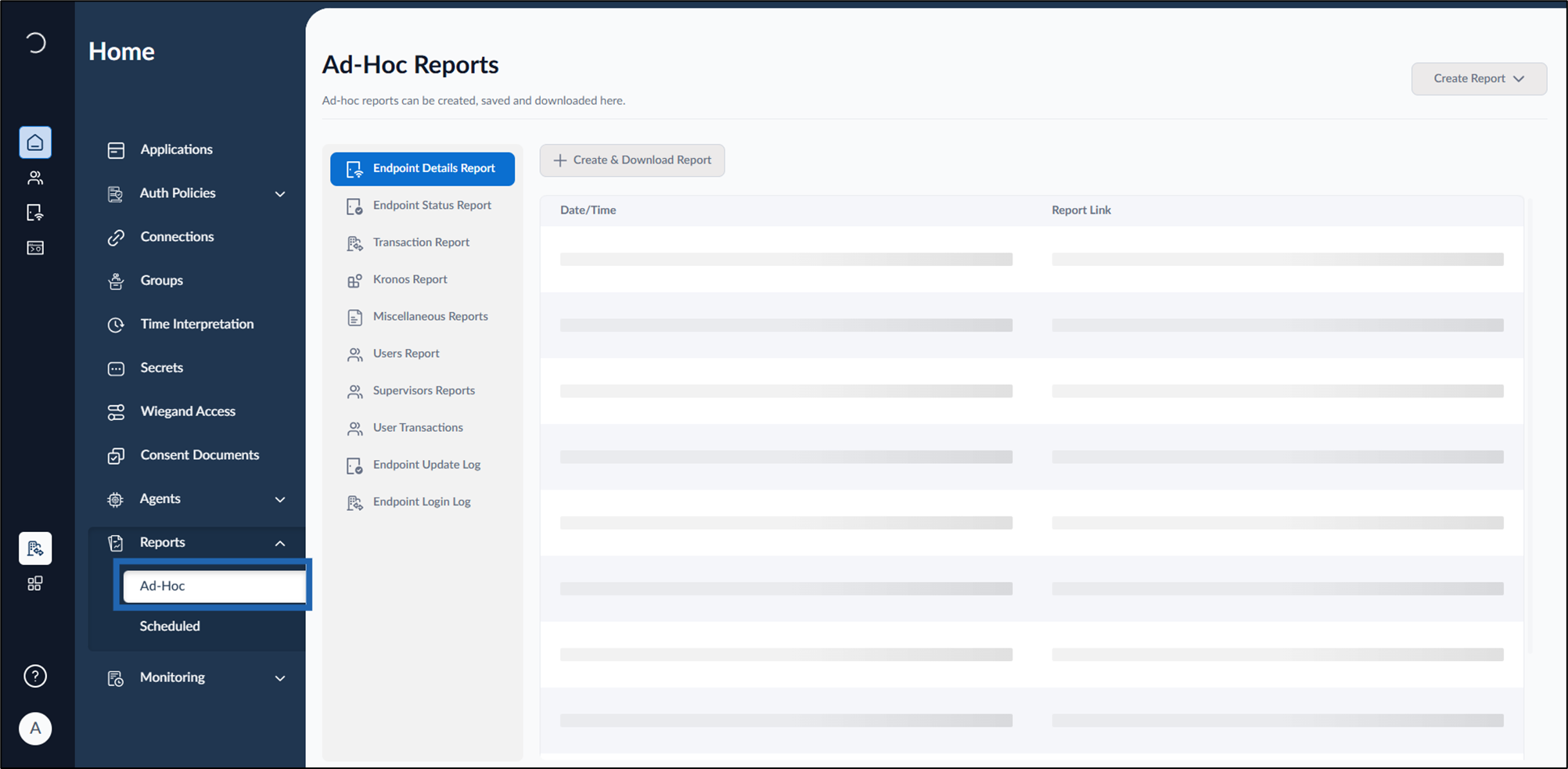Click the Monitoring icon
Image resolution: width=1568 pixels, height=769 pixels.
click(x=116, y=678)
